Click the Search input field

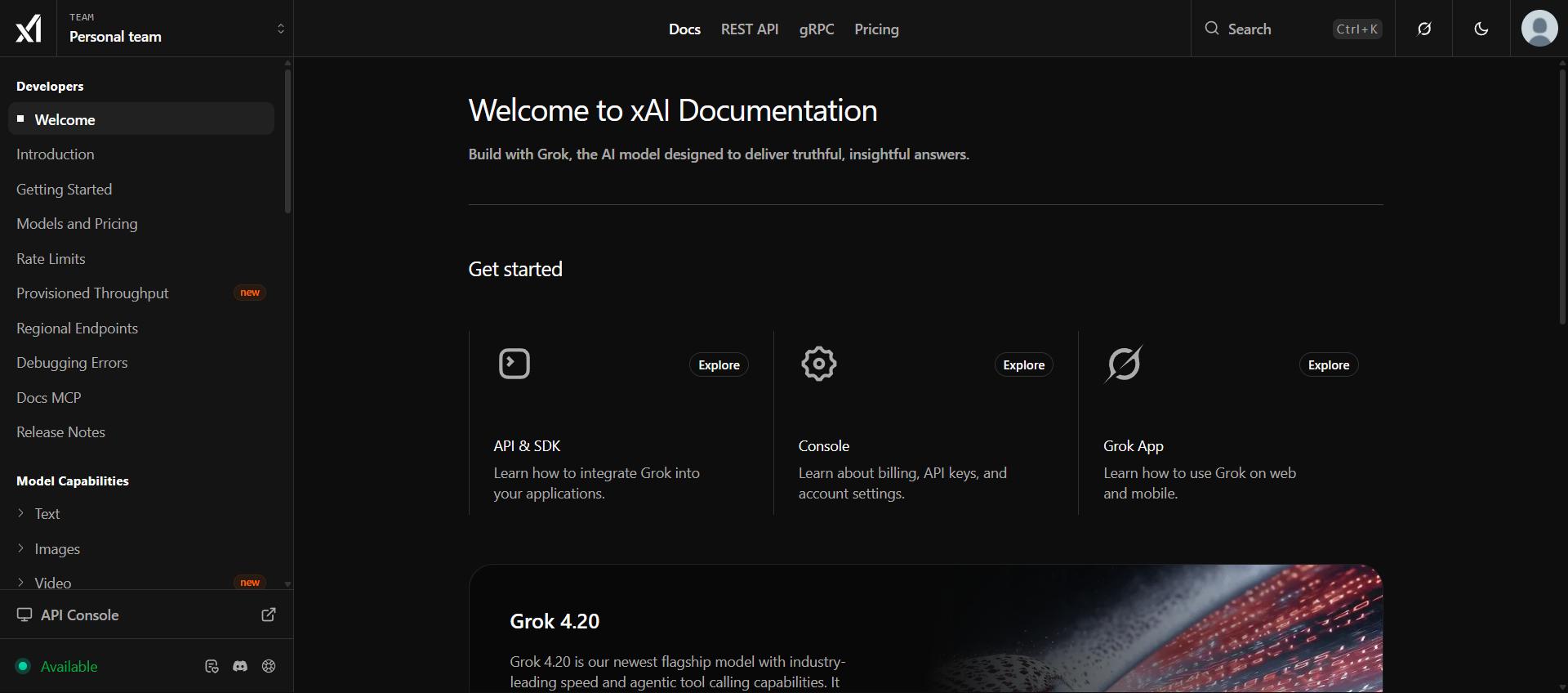(1293, 29)
